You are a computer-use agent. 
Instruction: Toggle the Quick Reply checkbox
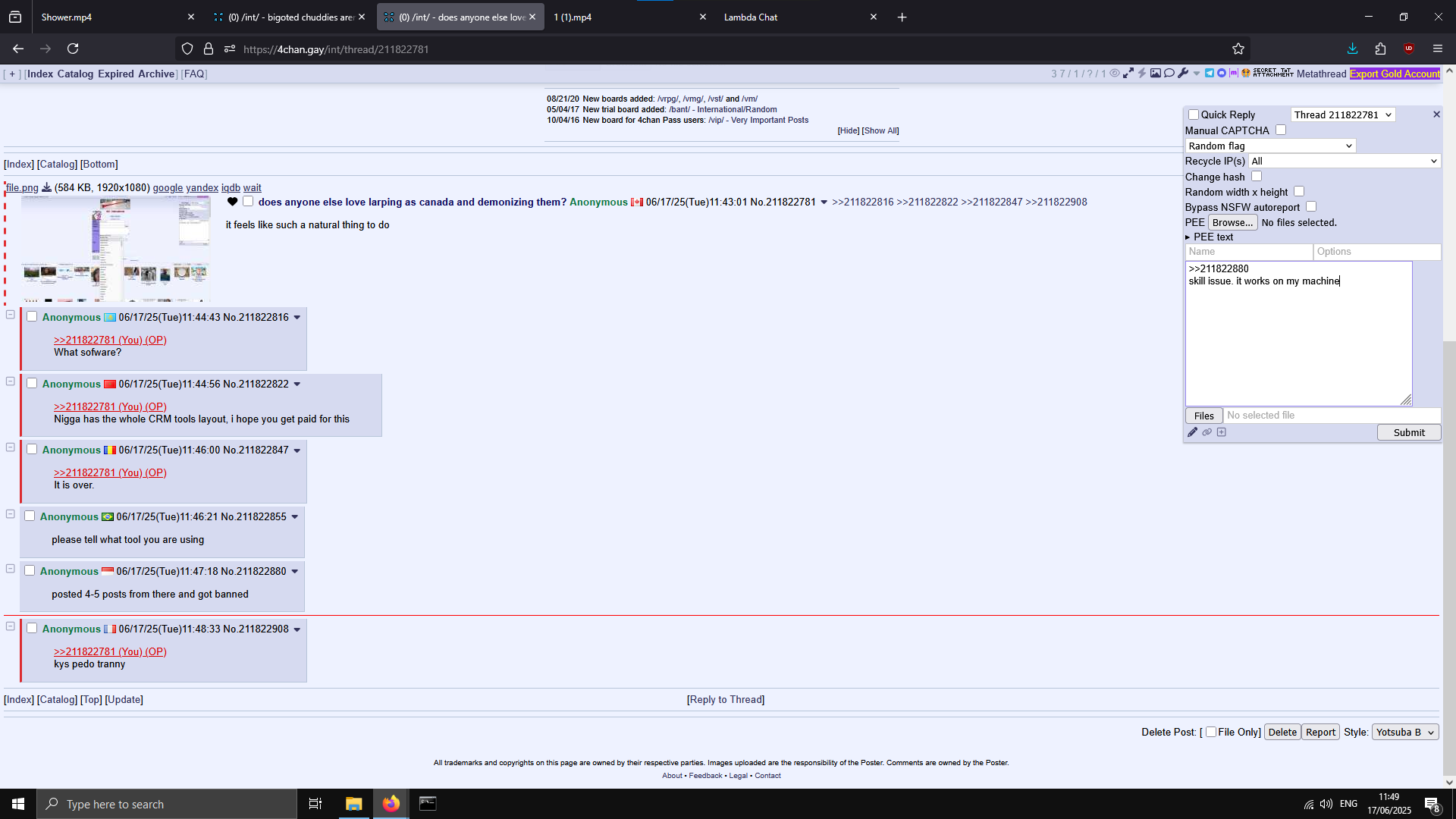(1194, 115)
